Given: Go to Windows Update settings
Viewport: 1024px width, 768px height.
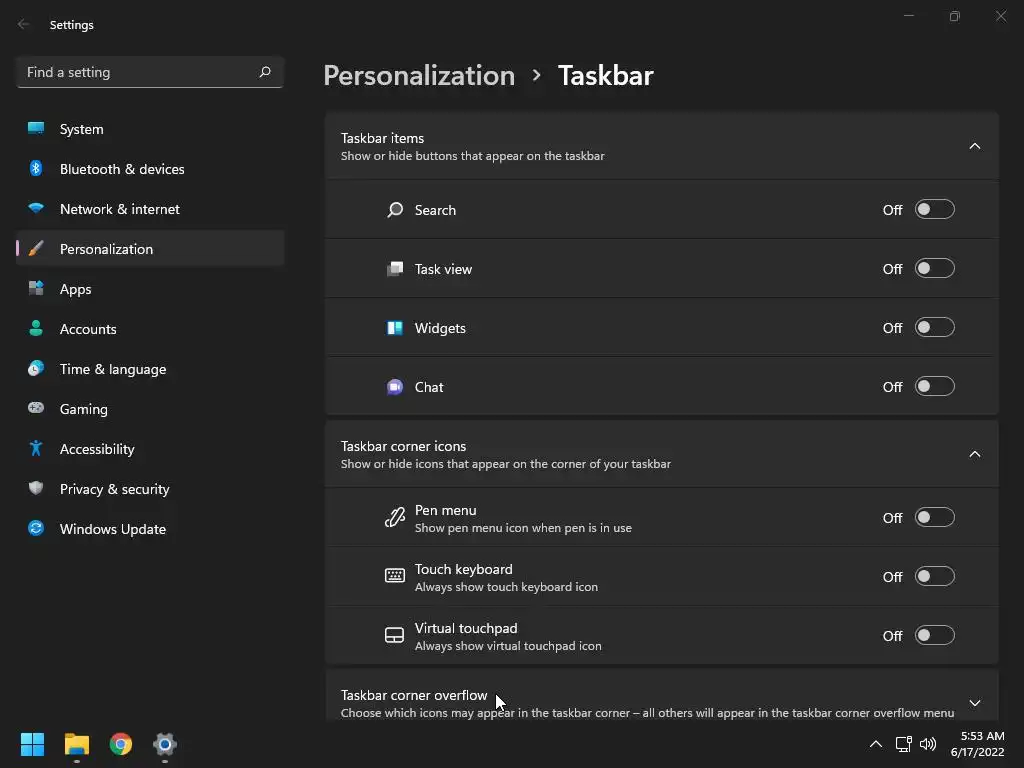Looking at the screenshot, I should point(112,529).
